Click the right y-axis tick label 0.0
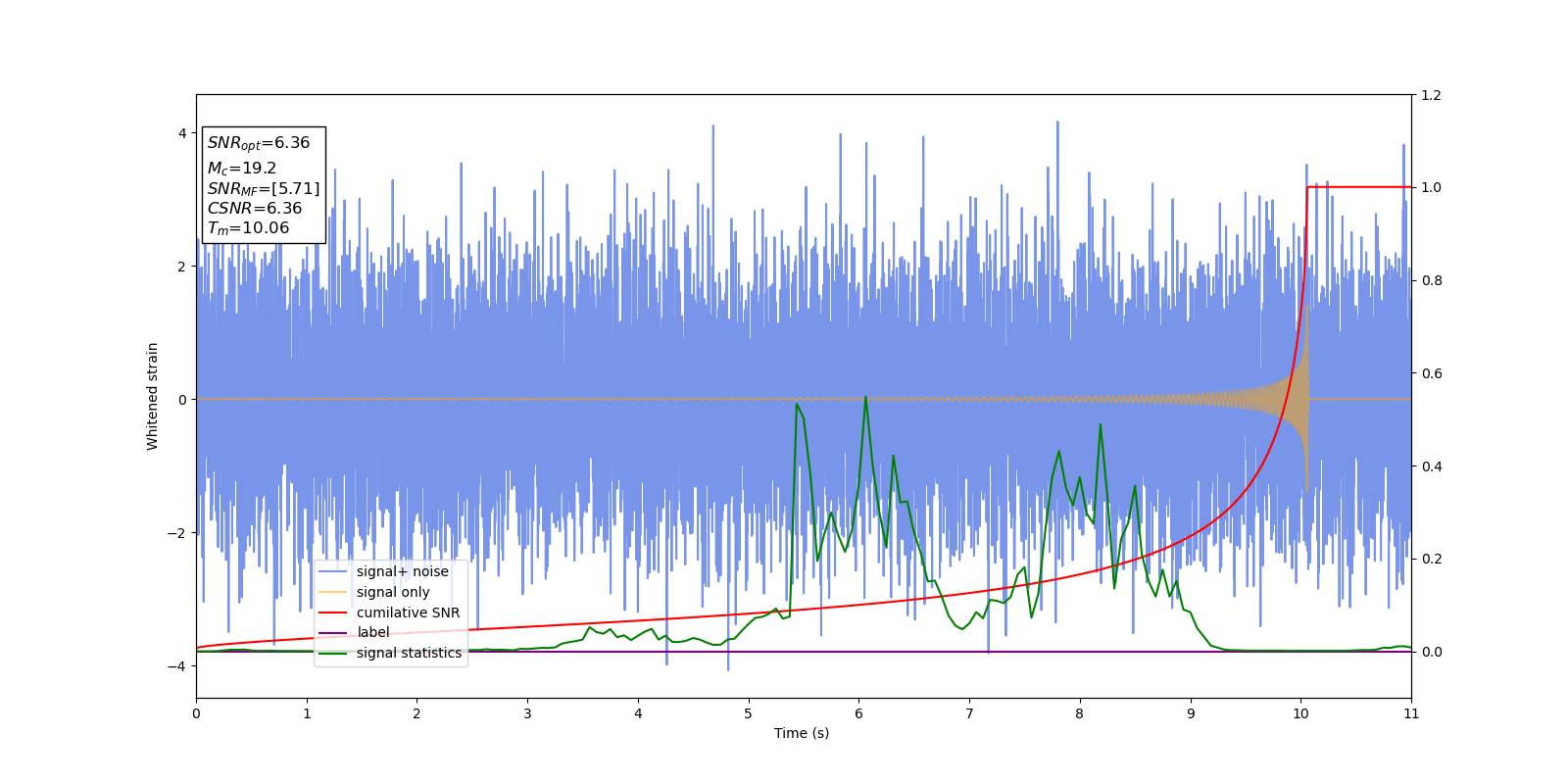 coord(1431,652)
